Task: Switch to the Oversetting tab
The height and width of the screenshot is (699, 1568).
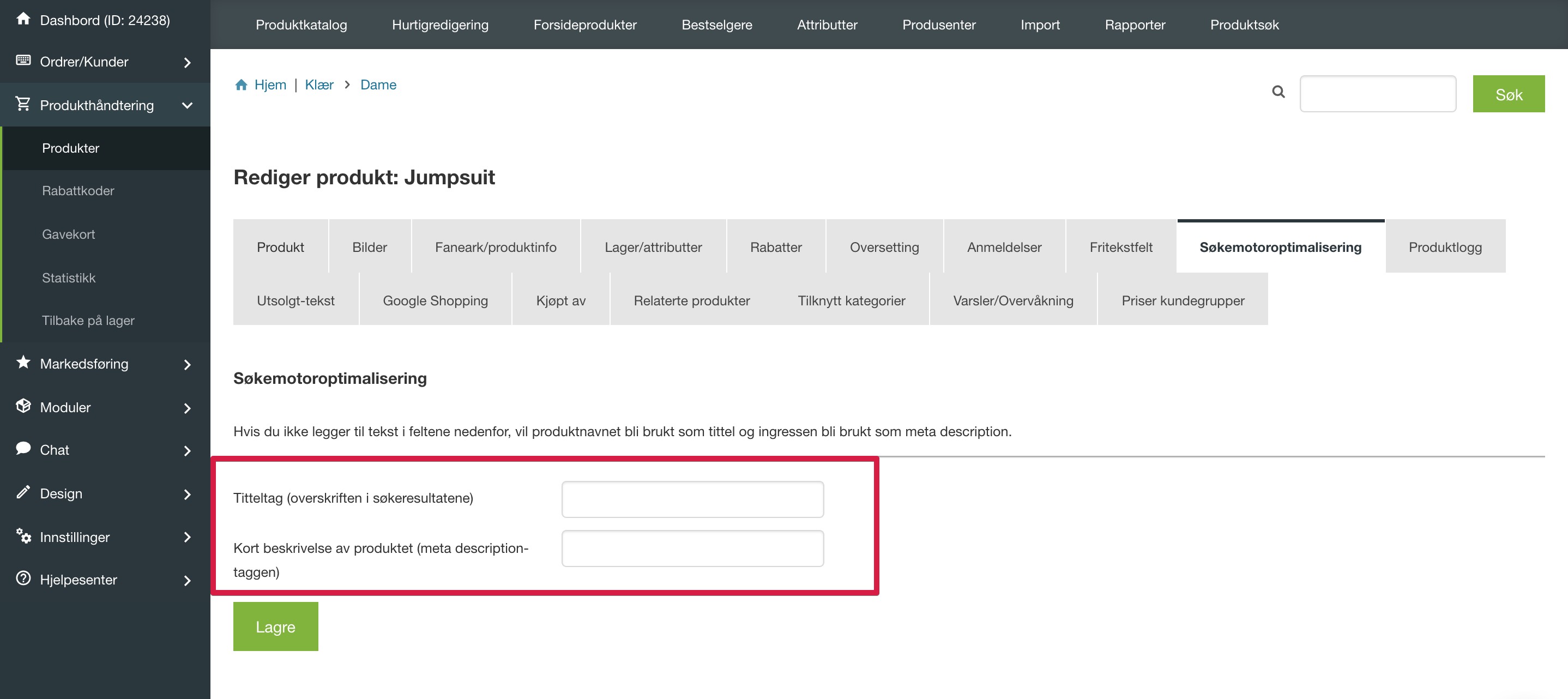Action: pyautogui.click(x=884, y=246)
